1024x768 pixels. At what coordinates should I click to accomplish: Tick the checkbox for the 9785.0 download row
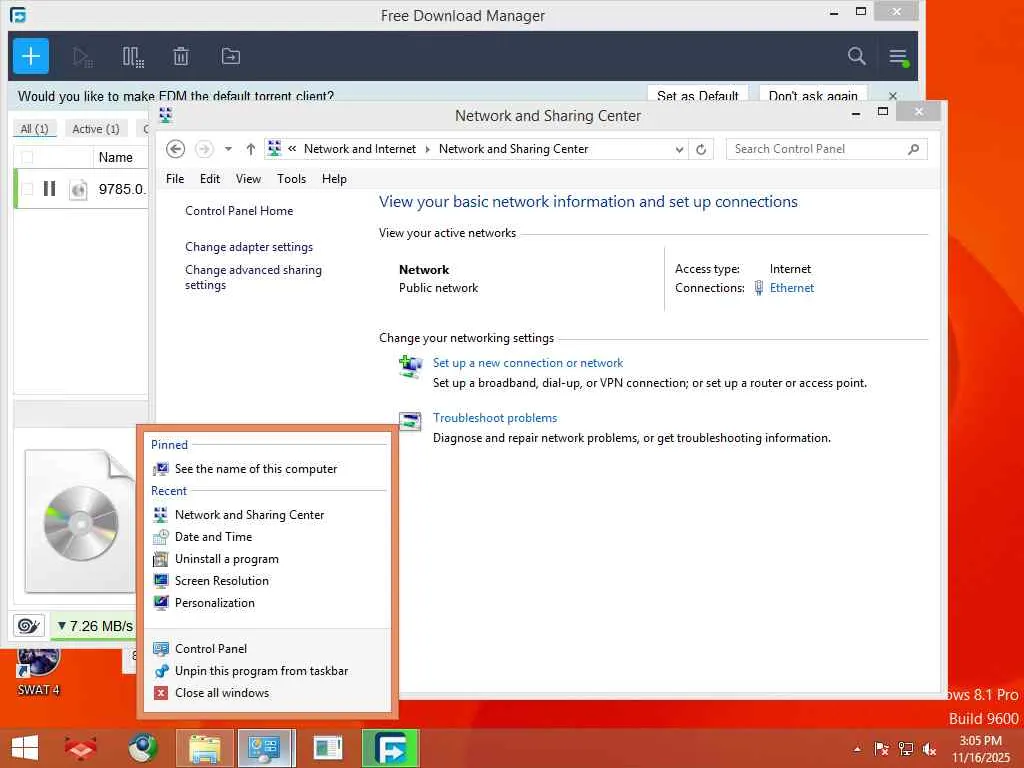tap(27, 189)
